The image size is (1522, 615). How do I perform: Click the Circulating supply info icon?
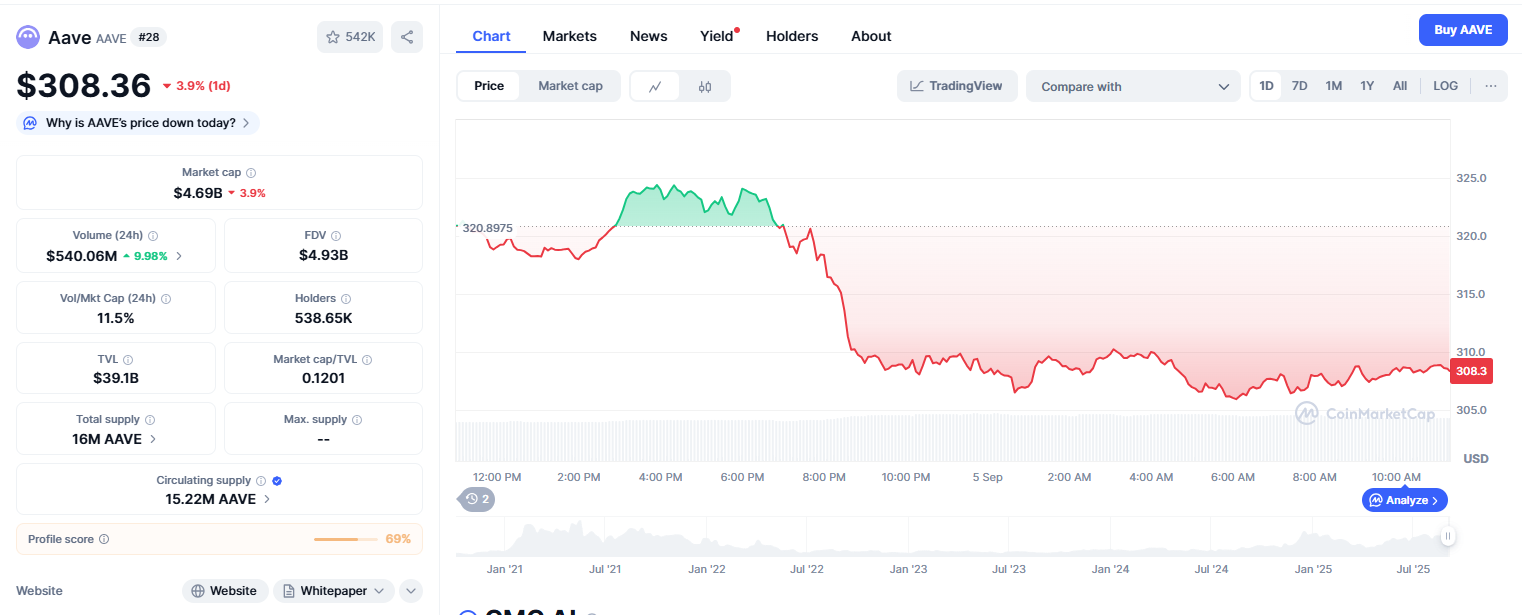click(x=261, y=481)
